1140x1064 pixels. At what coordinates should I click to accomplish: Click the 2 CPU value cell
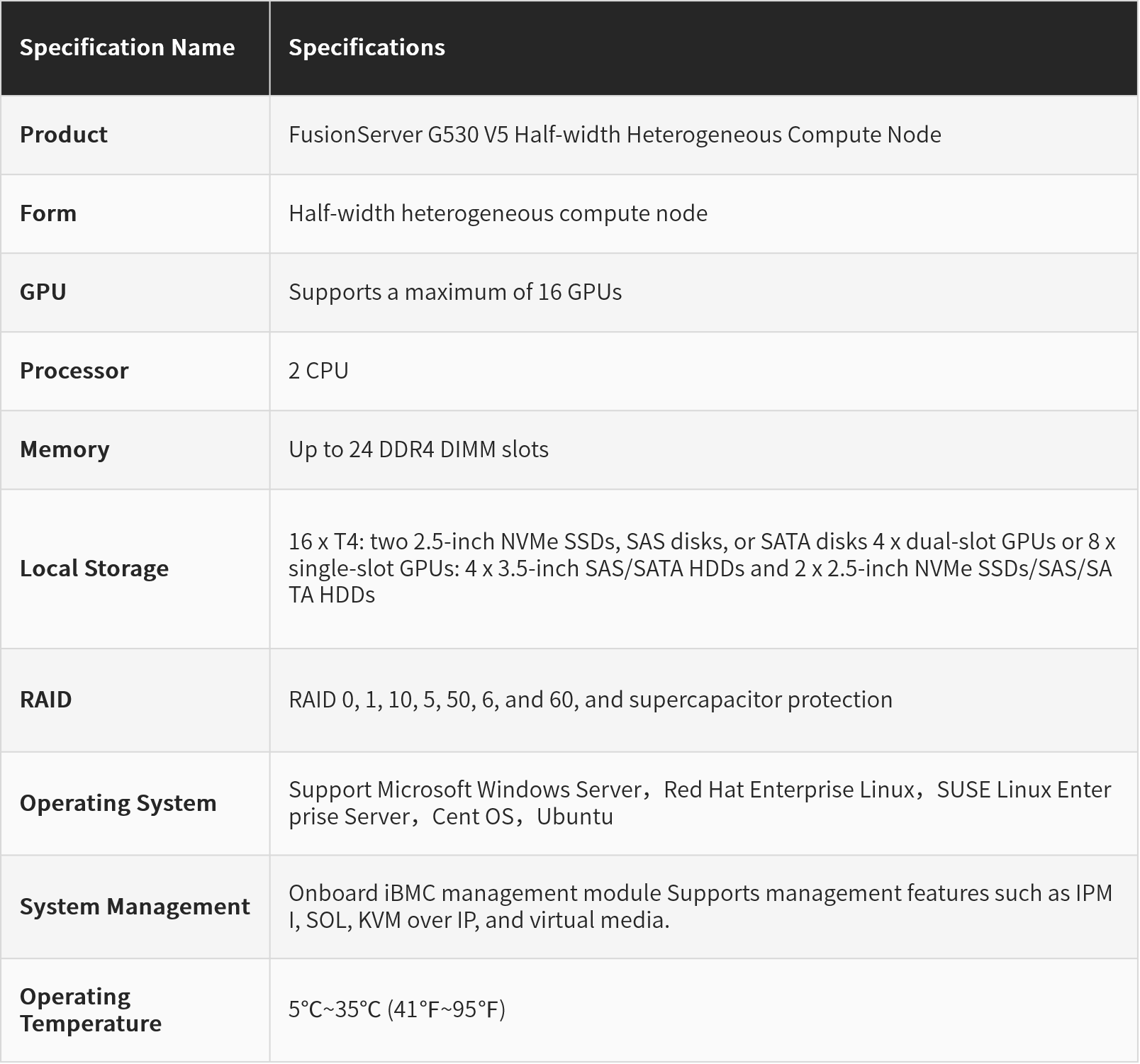(x=318, y=371)
